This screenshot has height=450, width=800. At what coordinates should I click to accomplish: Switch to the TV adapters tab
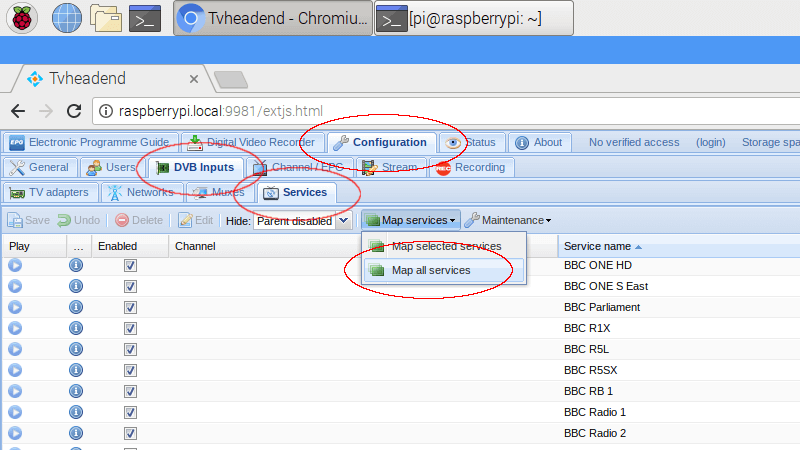click(x=50, y=192)
